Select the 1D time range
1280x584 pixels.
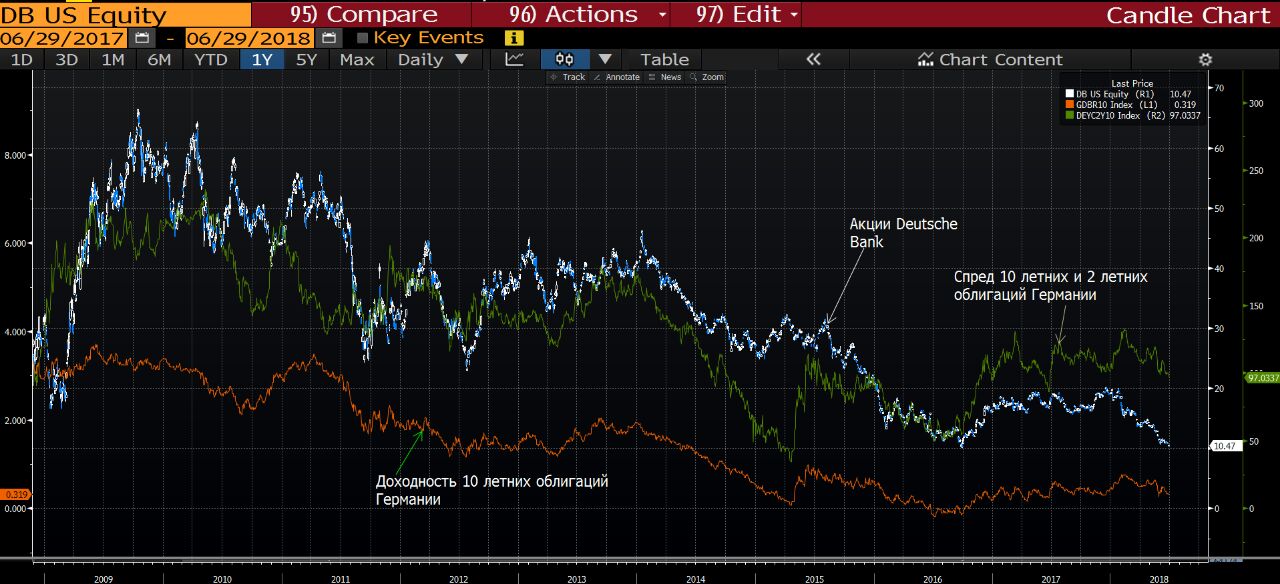pyautogui.click(x=21, y=59)
